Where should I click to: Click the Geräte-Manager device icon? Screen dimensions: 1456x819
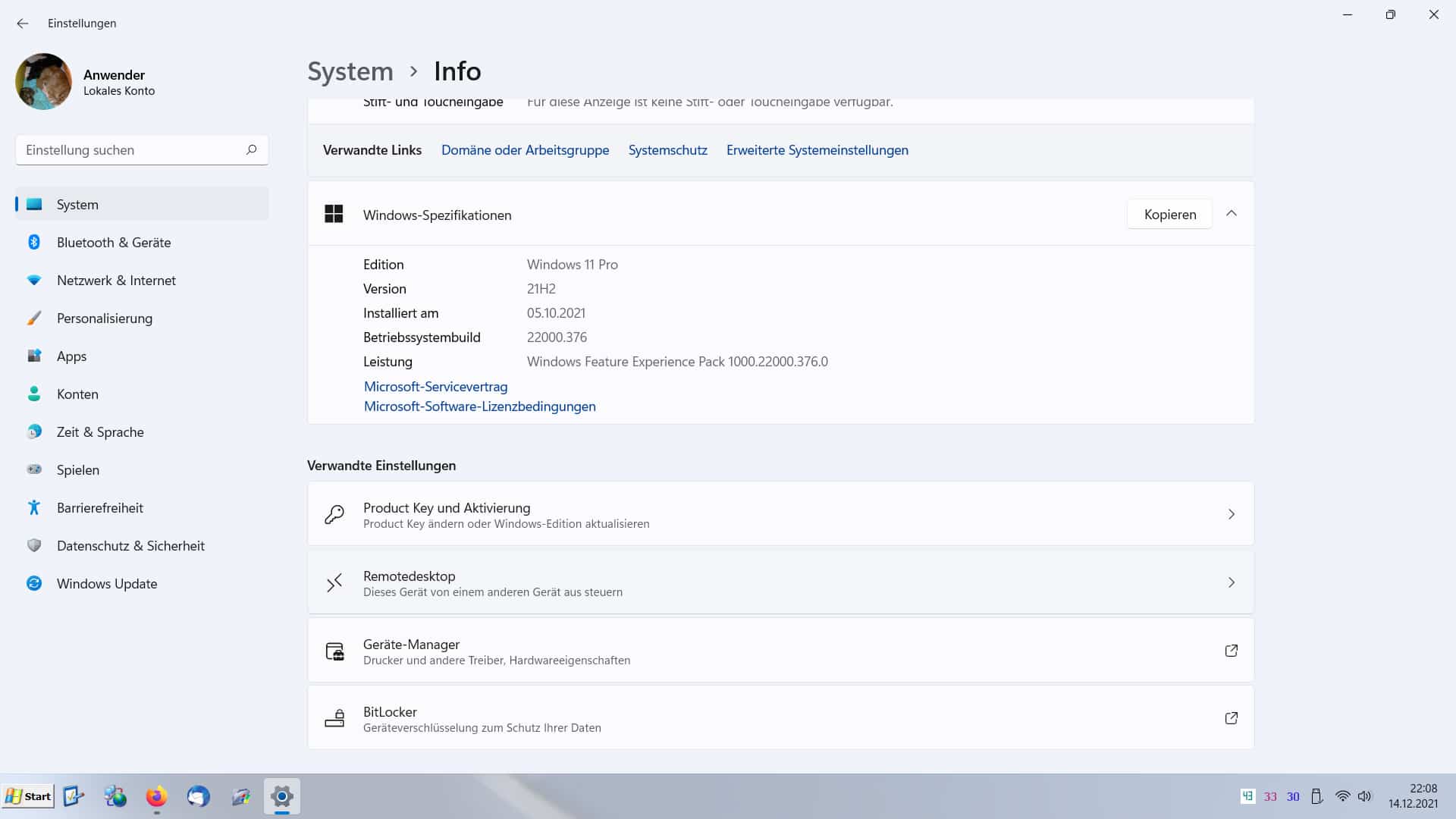click(334, 651)
